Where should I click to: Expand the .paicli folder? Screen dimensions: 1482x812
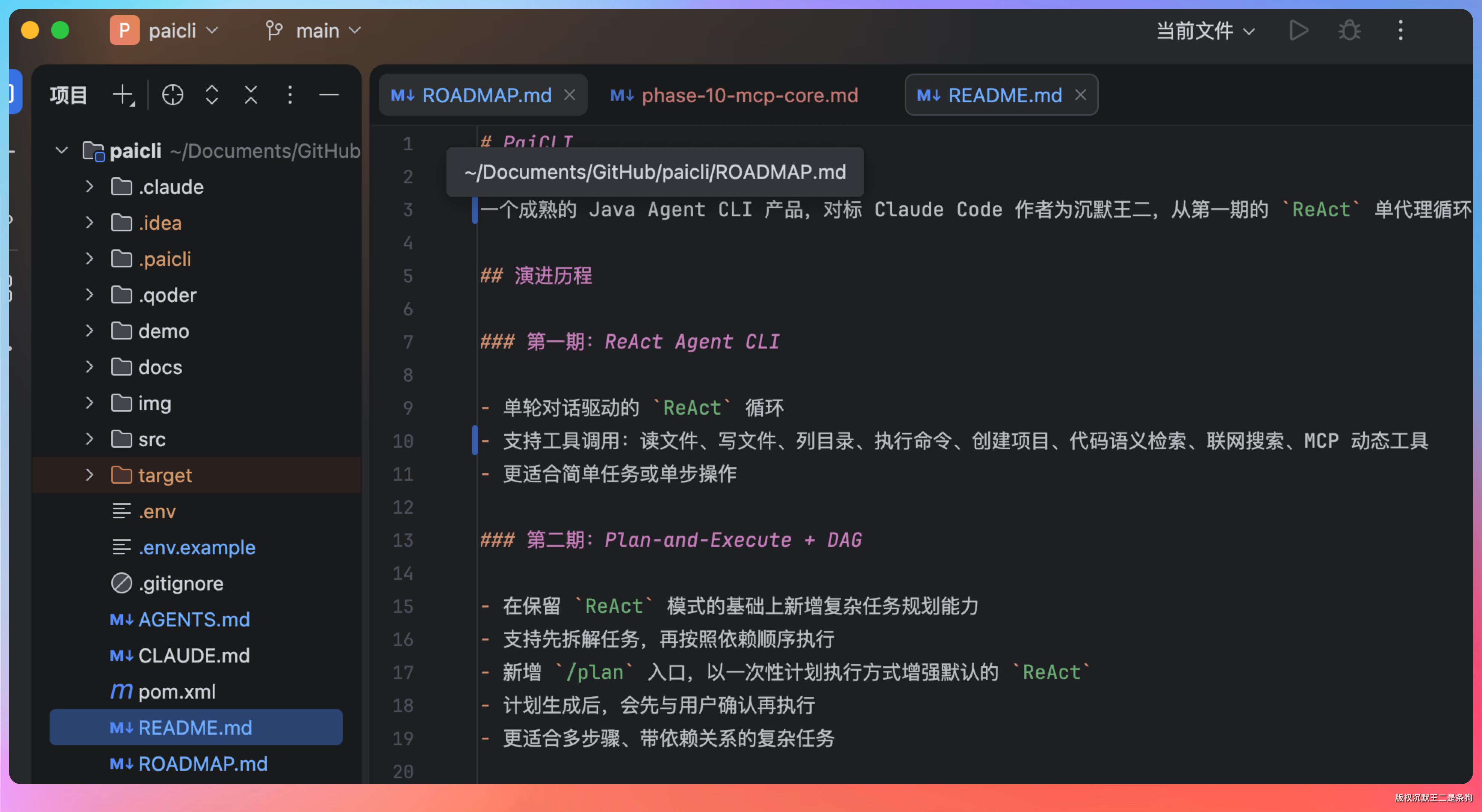tap(89, 259)
